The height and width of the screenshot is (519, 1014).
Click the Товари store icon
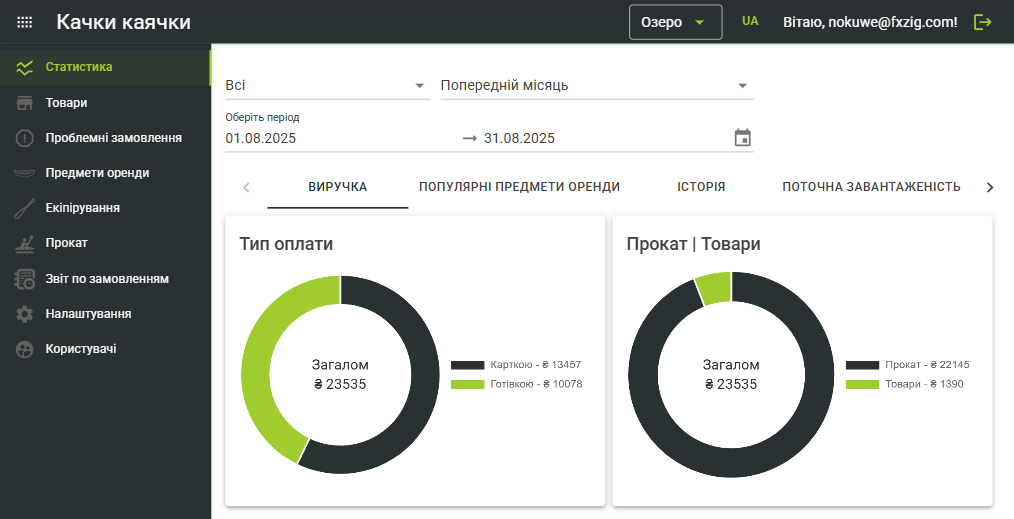pos(25,103)
